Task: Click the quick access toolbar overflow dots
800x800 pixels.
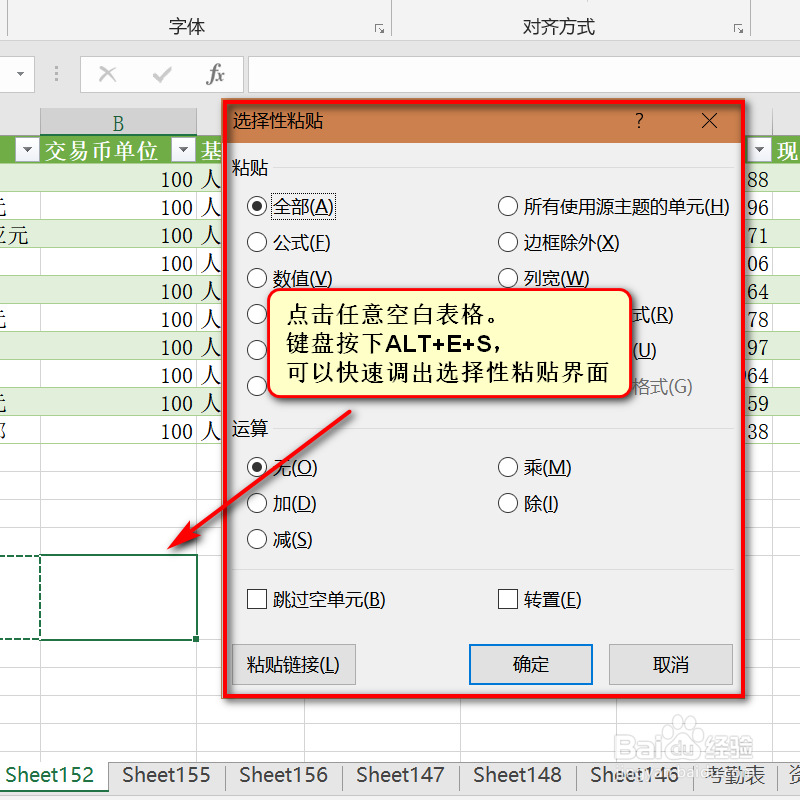Action: pos(56,74)
